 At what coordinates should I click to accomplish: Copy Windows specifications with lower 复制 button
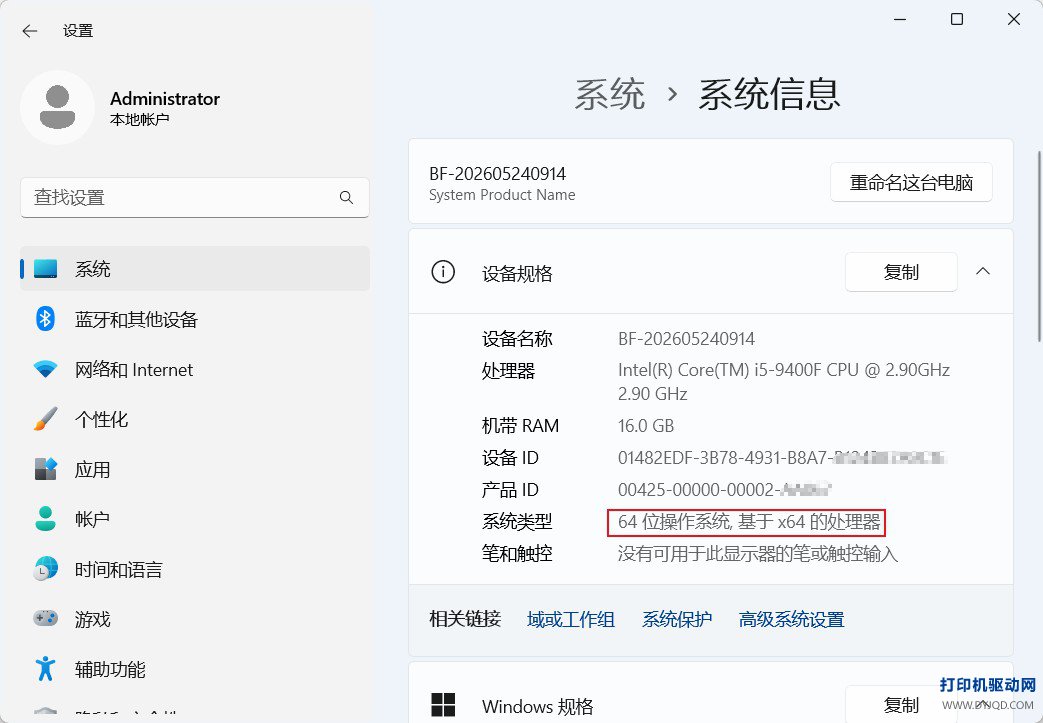pos(901,704)
